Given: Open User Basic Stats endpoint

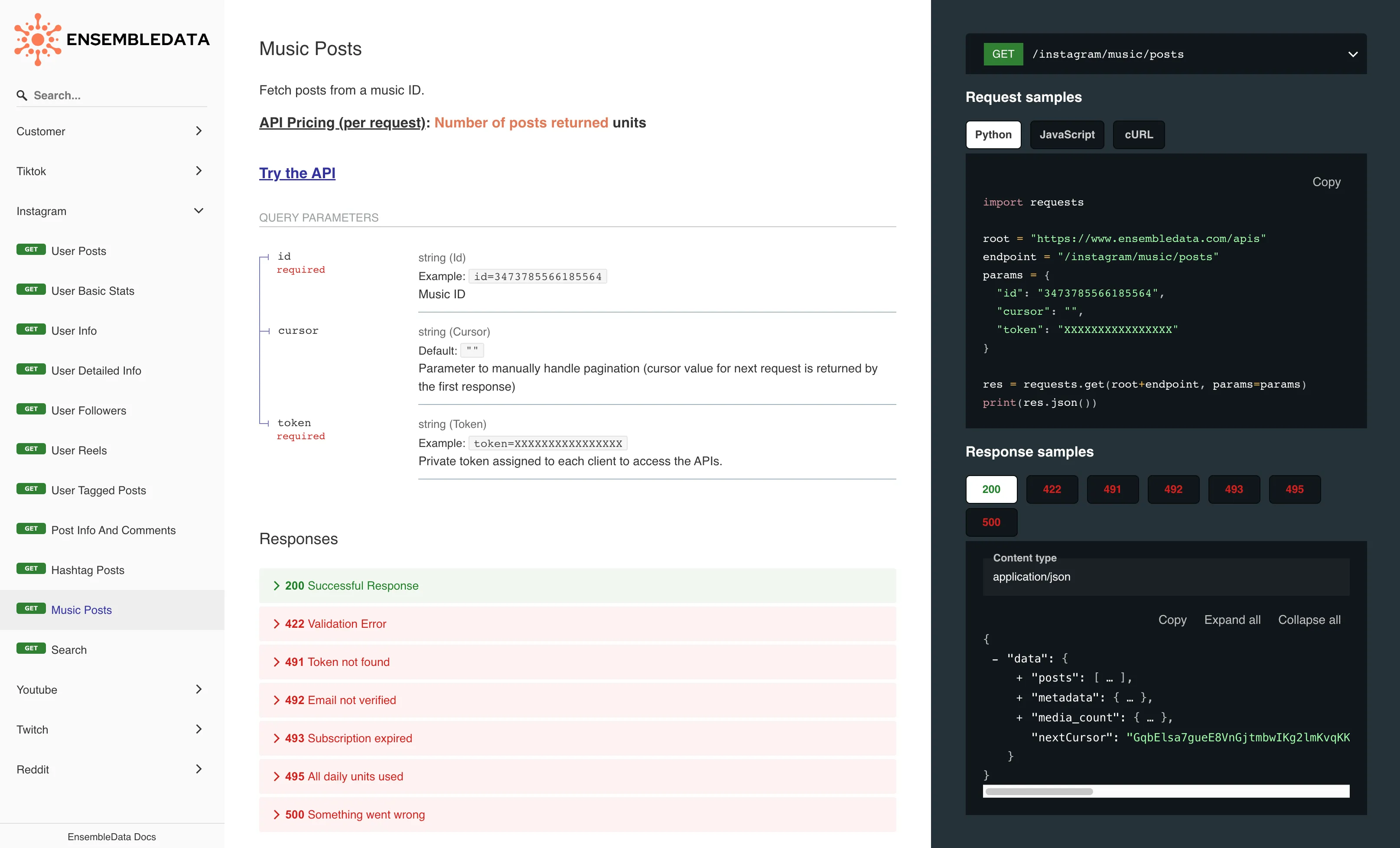Looking at the screenshot, I should (112, 290).
